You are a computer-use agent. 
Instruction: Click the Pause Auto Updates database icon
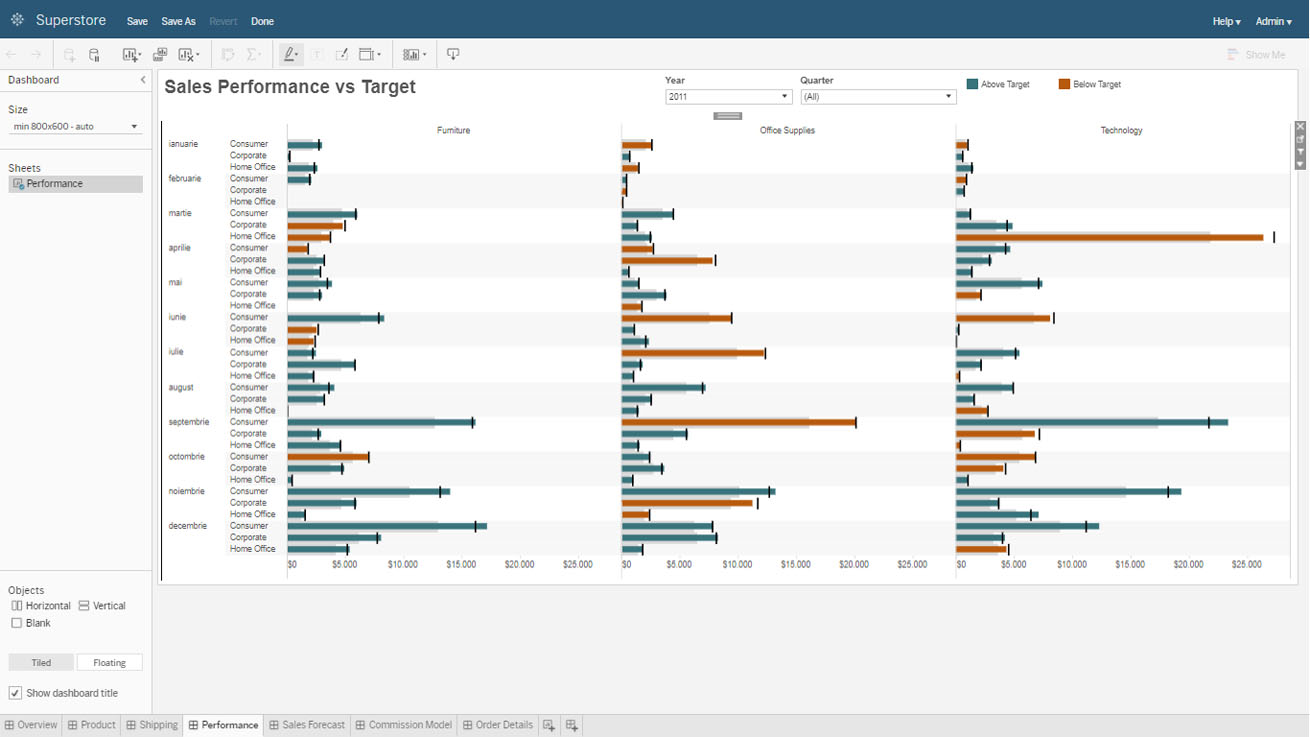(94, 55)
